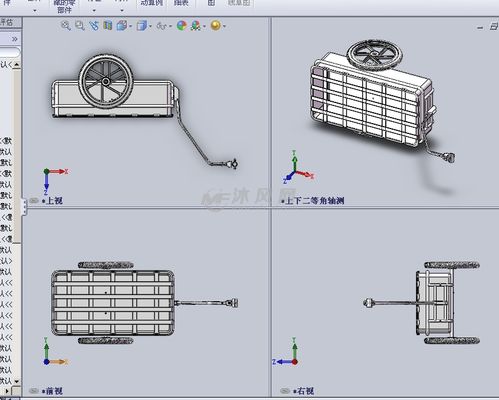Click the Previous View icon

94,26
